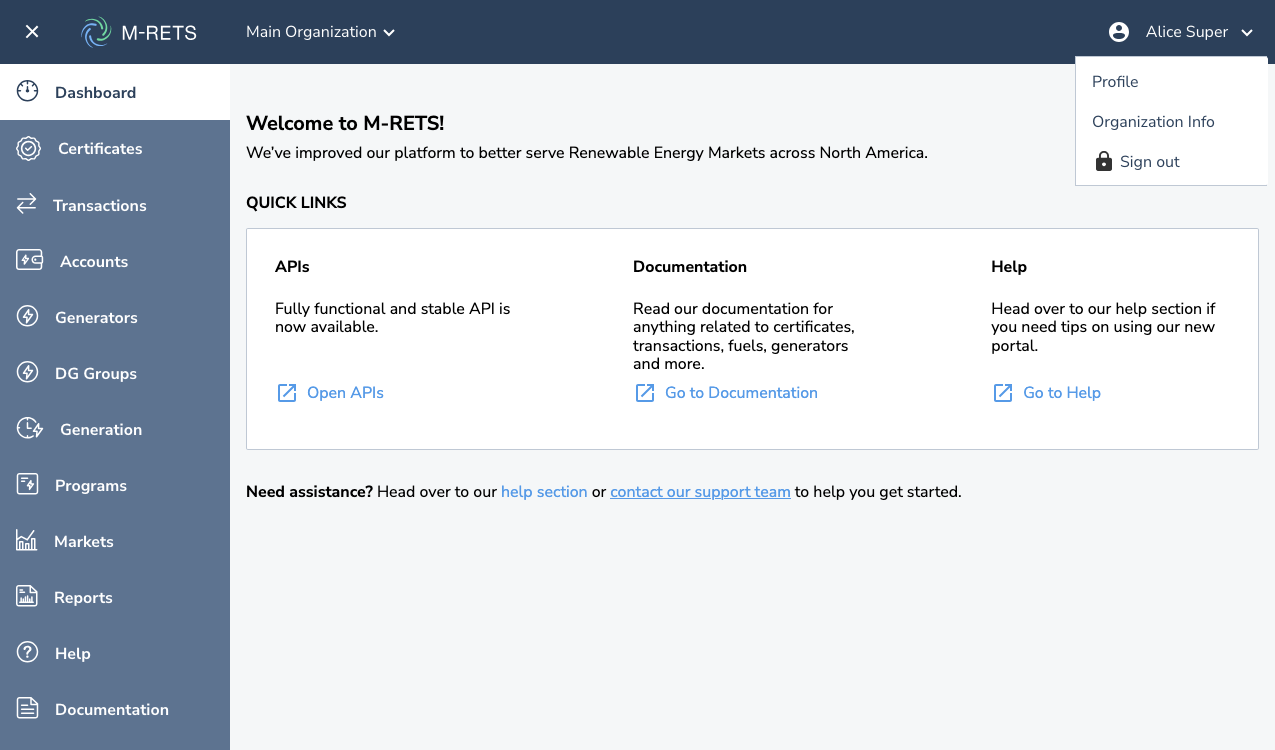Click the Transactions arrows icon
Screen dimensions: 1275x750
(x=27, y=205)
